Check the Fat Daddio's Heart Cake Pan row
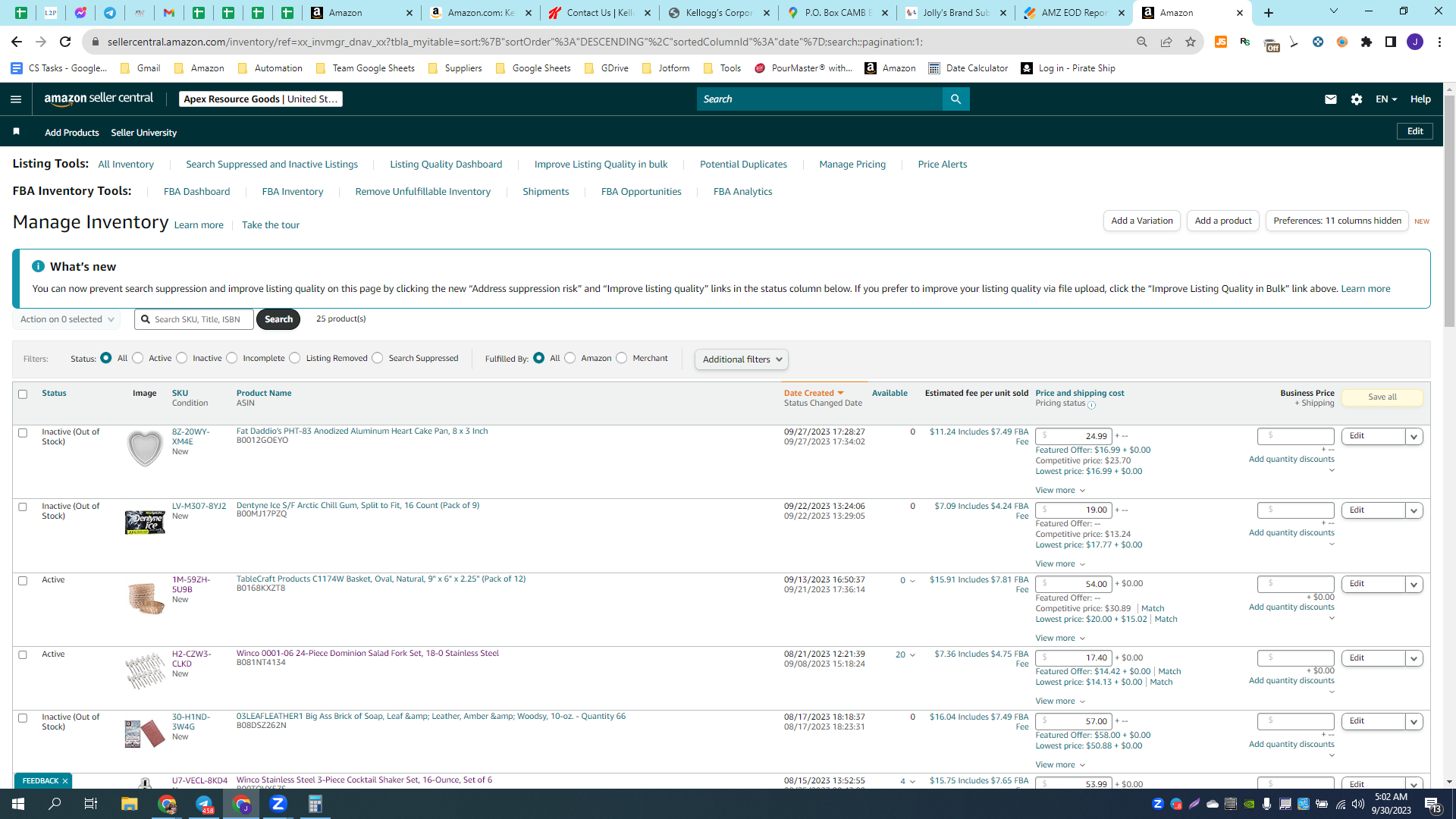Image resolution: width=1456 pixels, height=819 pixels. pyautogui.click(x=23, y=433)
